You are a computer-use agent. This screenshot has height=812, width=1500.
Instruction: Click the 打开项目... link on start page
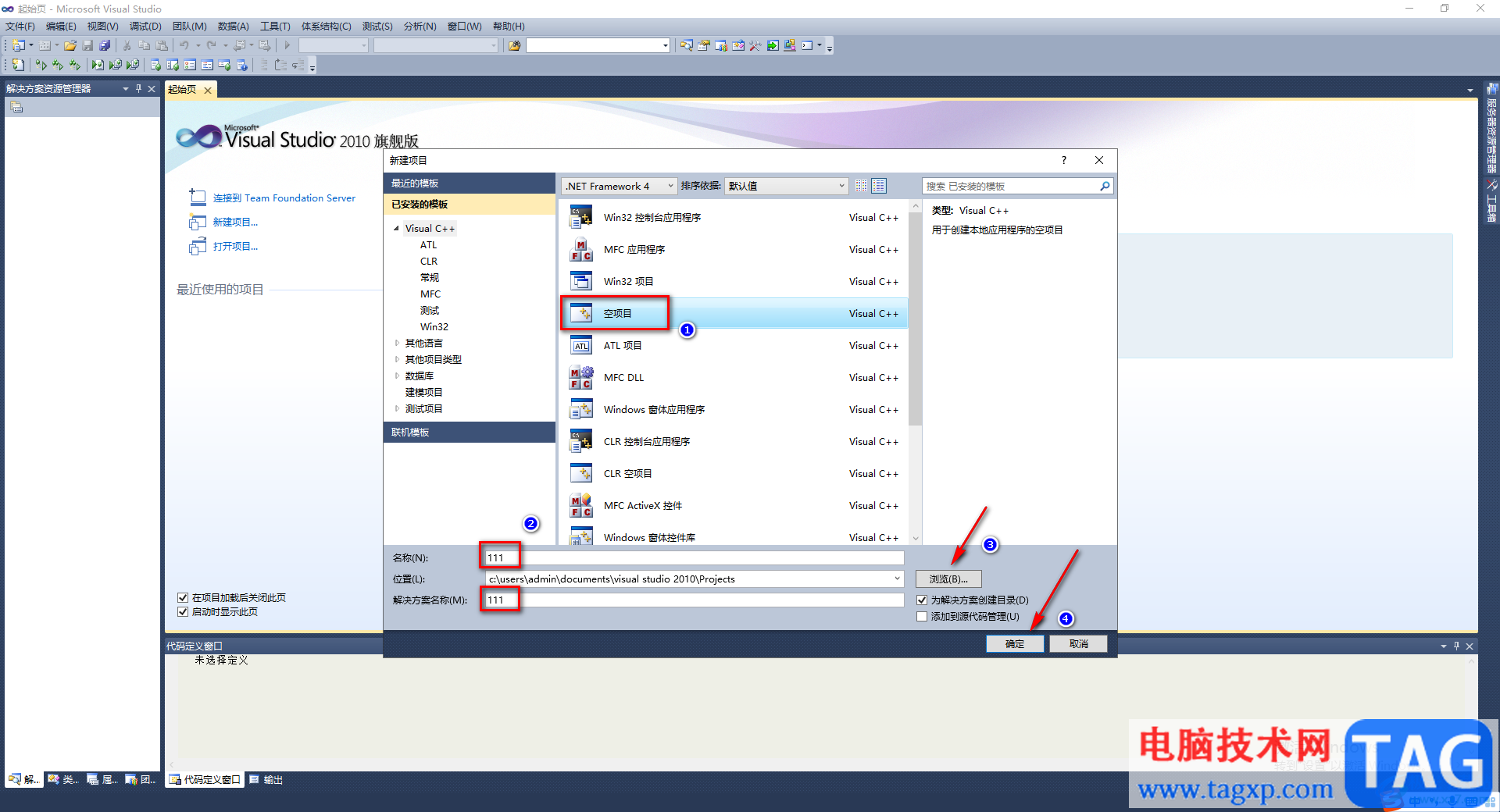235,246
